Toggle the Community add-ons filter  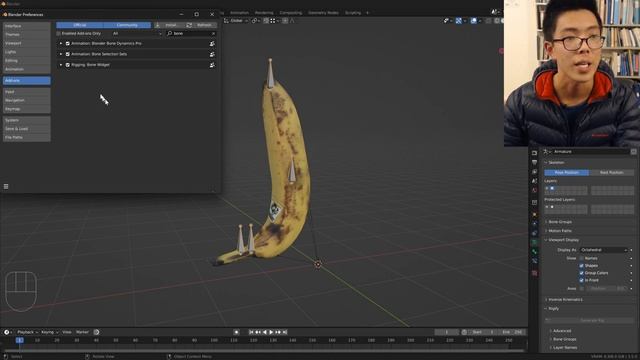[x=127, y=25]
